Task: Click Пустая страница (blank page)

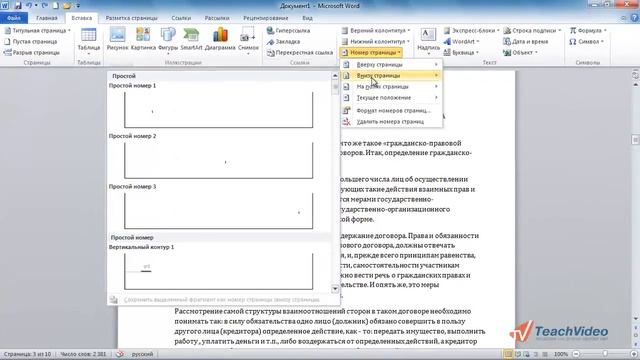Action: 31,42
